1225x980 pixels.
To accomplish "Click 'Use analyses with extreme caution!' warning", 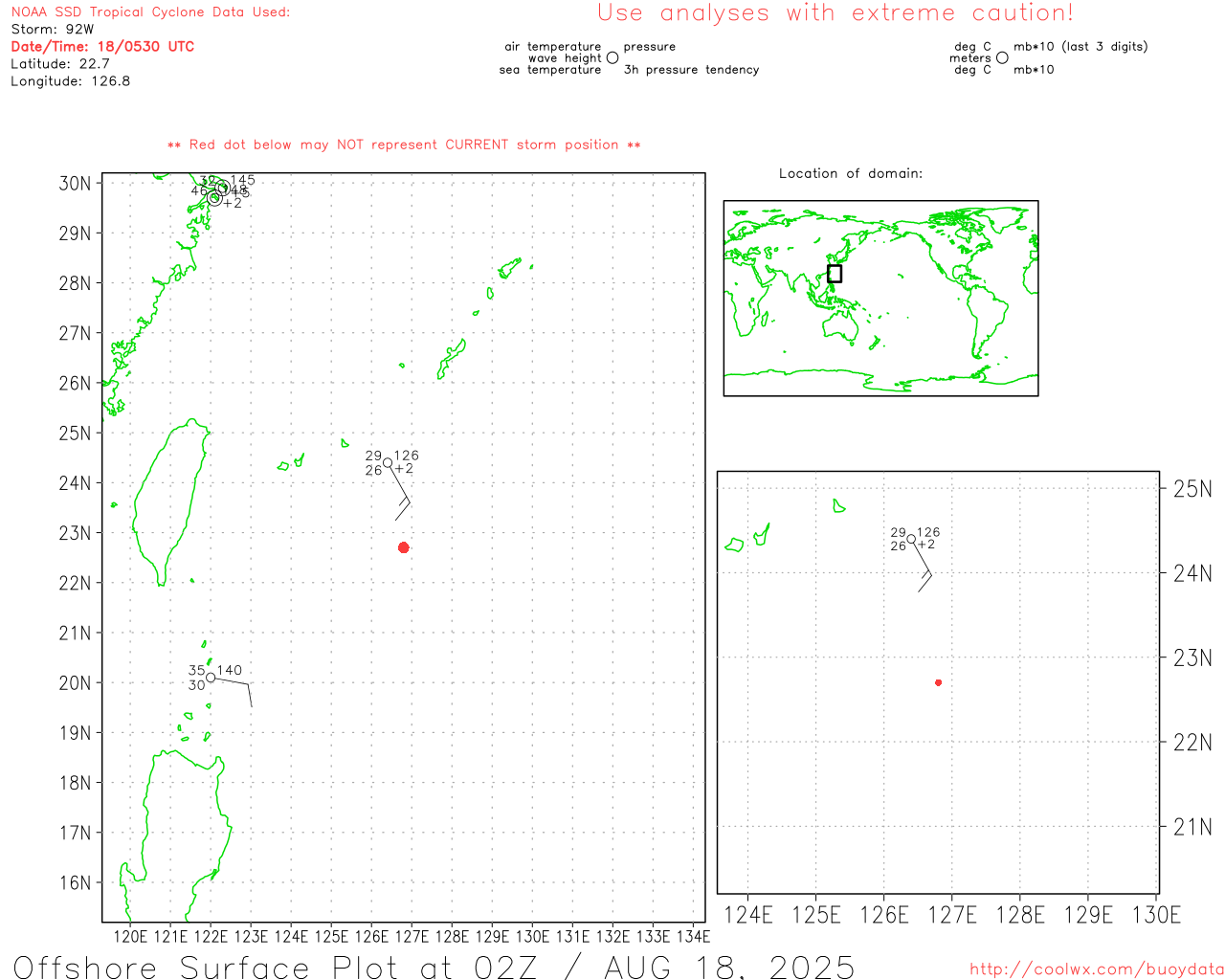I will [835, 13].
